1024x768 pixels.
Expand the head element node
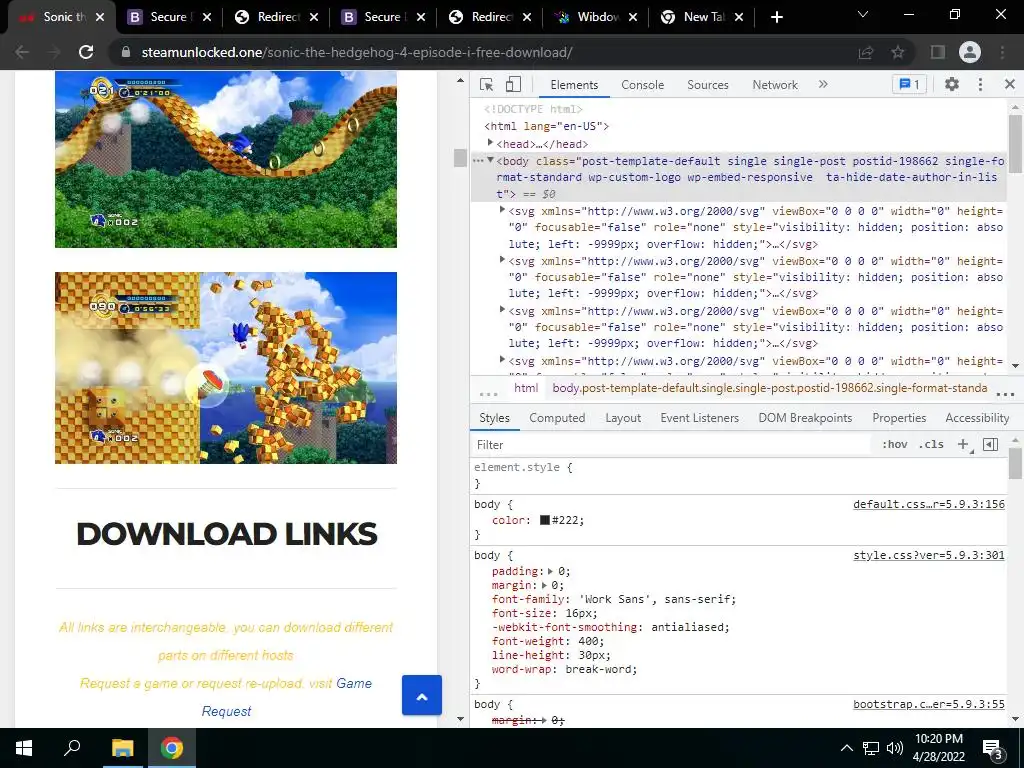click(x=490, y=143)
